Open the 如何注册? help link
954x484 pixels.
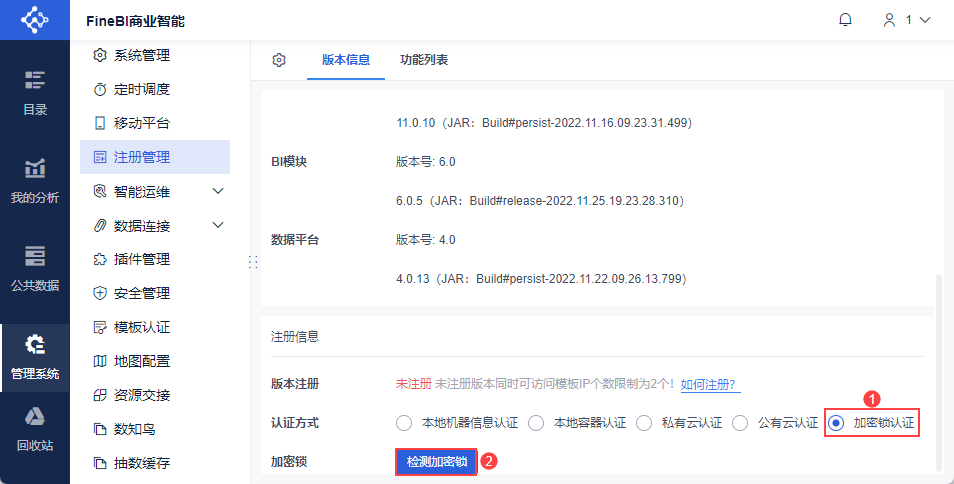(x=710, y=384)
